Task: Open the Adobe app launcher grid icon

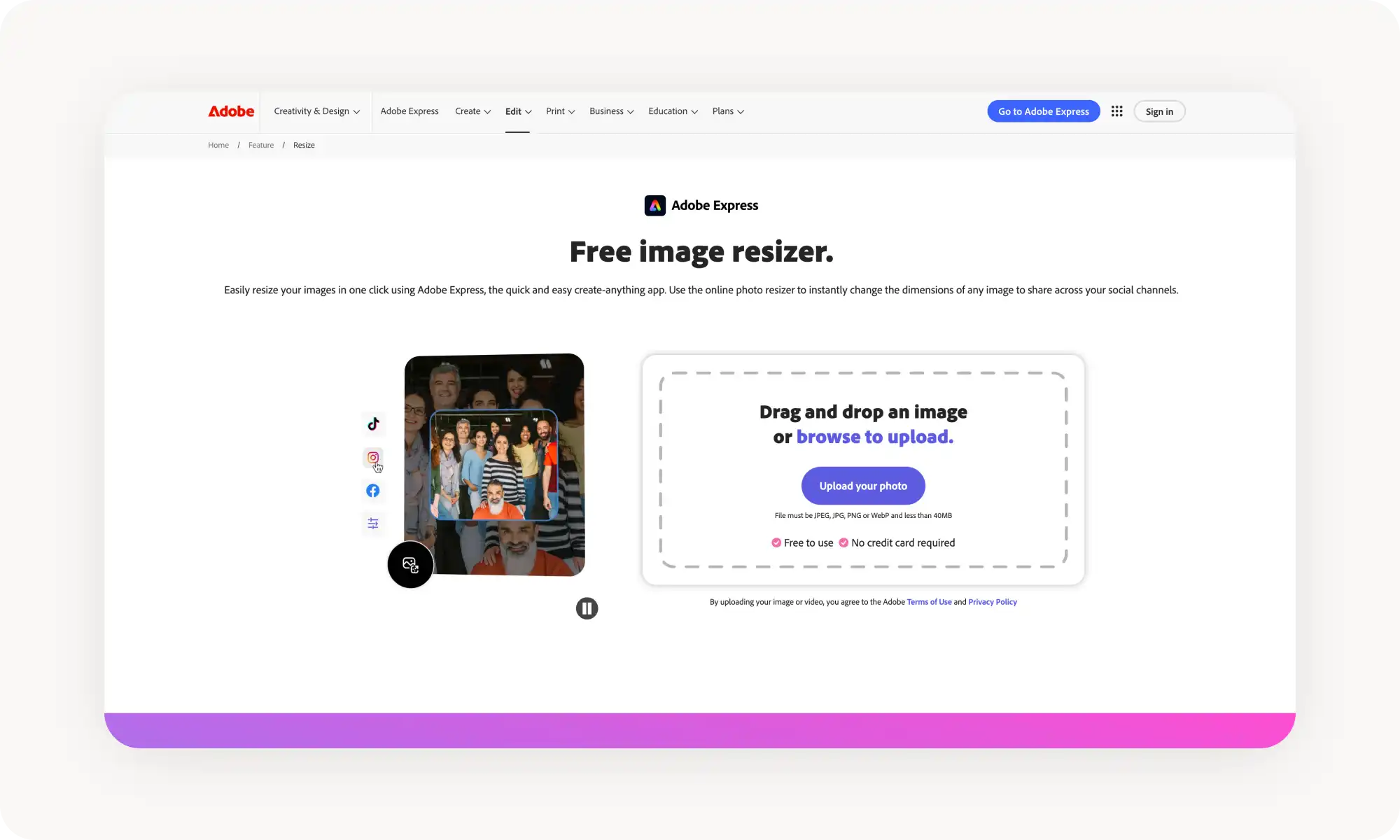Action: pos(1116,111)
